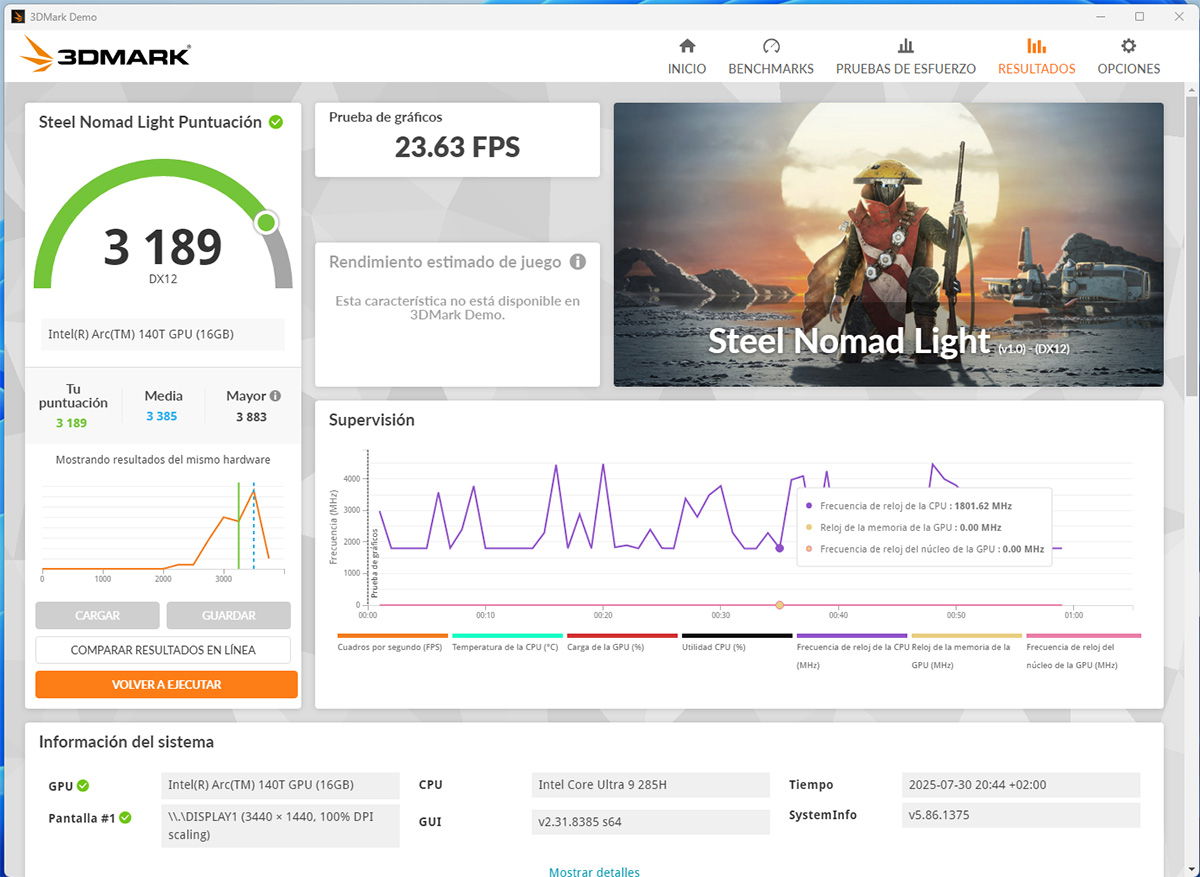Viewport: 1200px width, 877px height.
Task: Open the Mostrar detalles link
Action: tap(594, 871)
